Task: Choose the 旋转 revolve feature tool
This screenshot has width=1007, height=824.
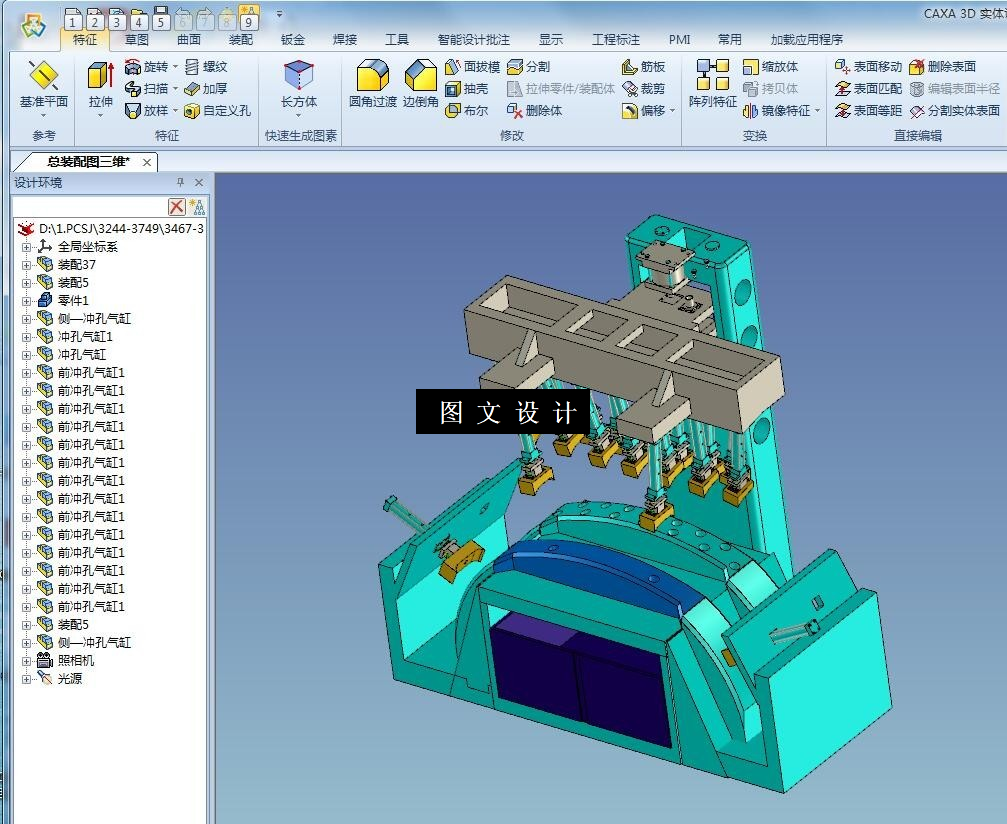Action: pos(146,67)
